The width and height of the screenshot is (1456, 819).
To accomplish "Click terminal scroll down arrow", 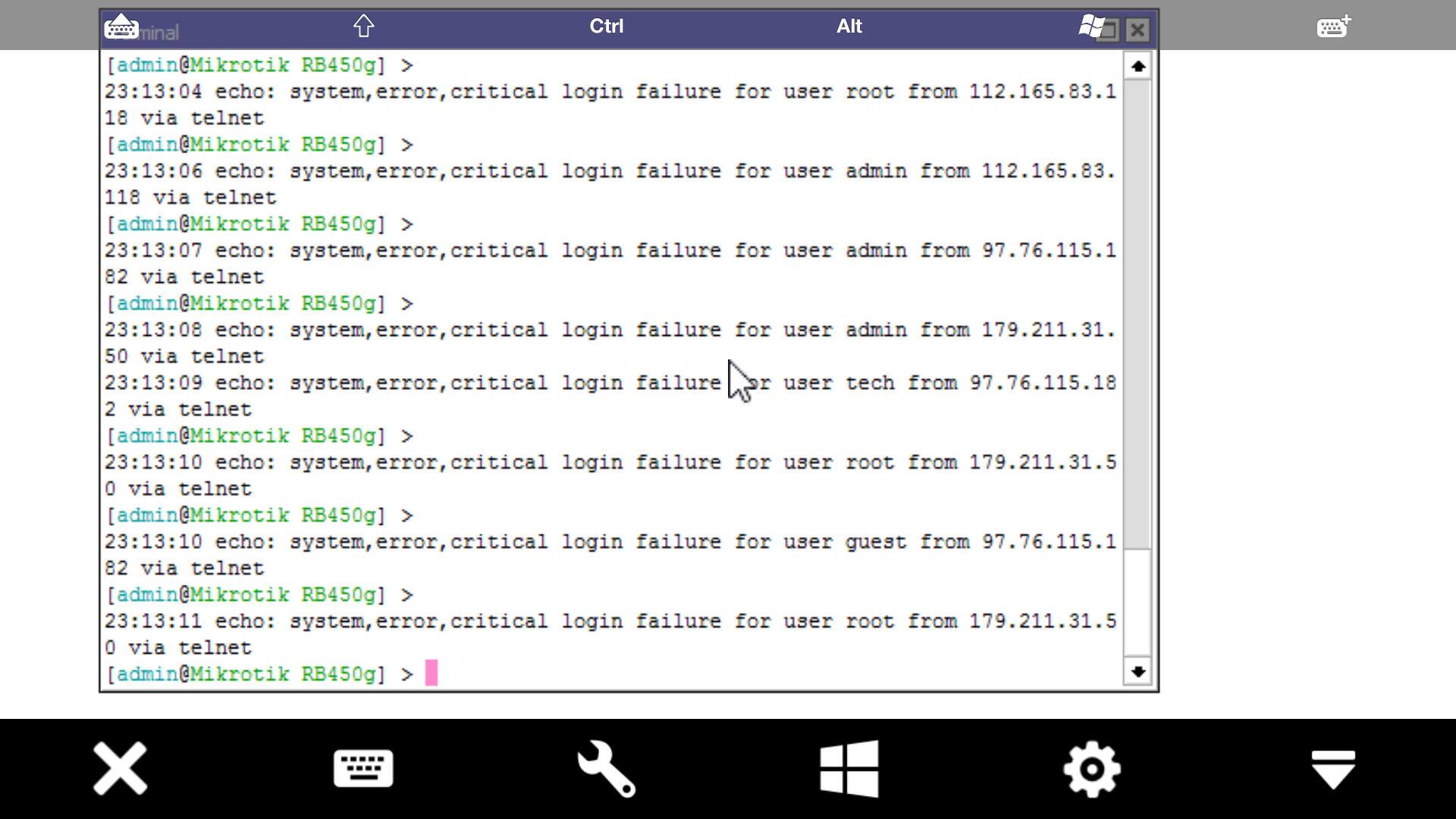I will [1137, 671].
